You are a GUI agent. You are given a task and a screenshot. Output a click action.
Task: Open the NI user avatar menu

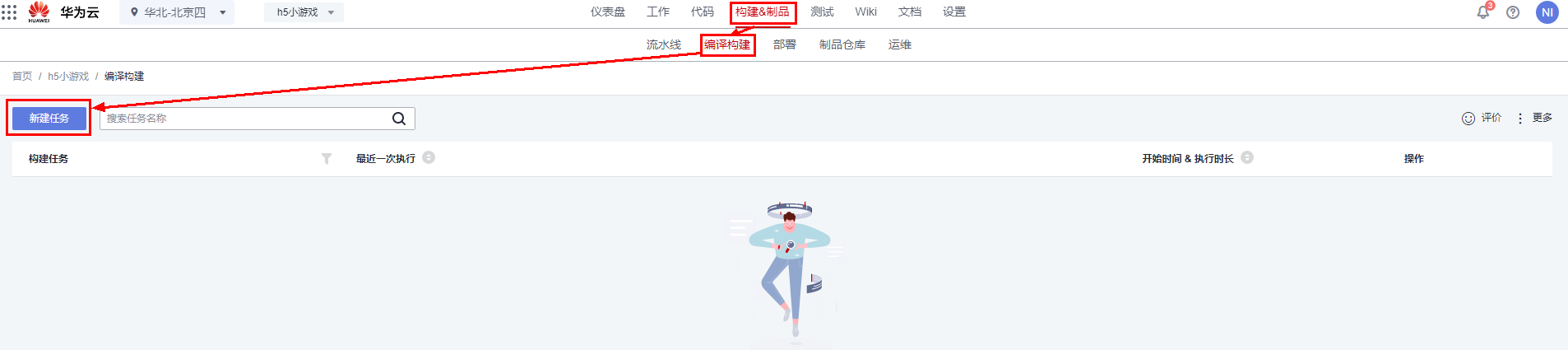point(1547,12)
